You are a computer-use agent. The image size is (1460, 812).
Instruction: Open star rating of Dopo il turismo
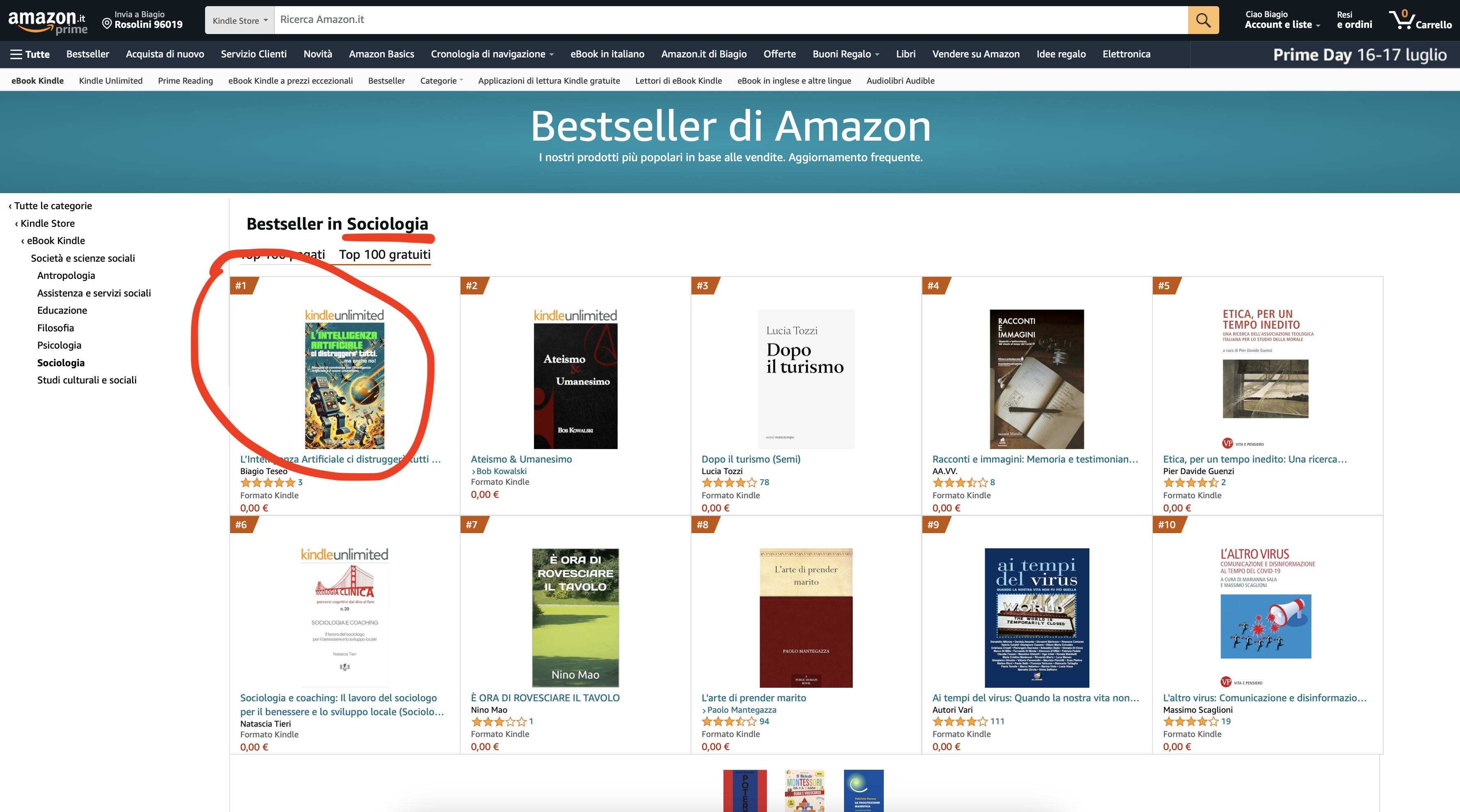729,482
